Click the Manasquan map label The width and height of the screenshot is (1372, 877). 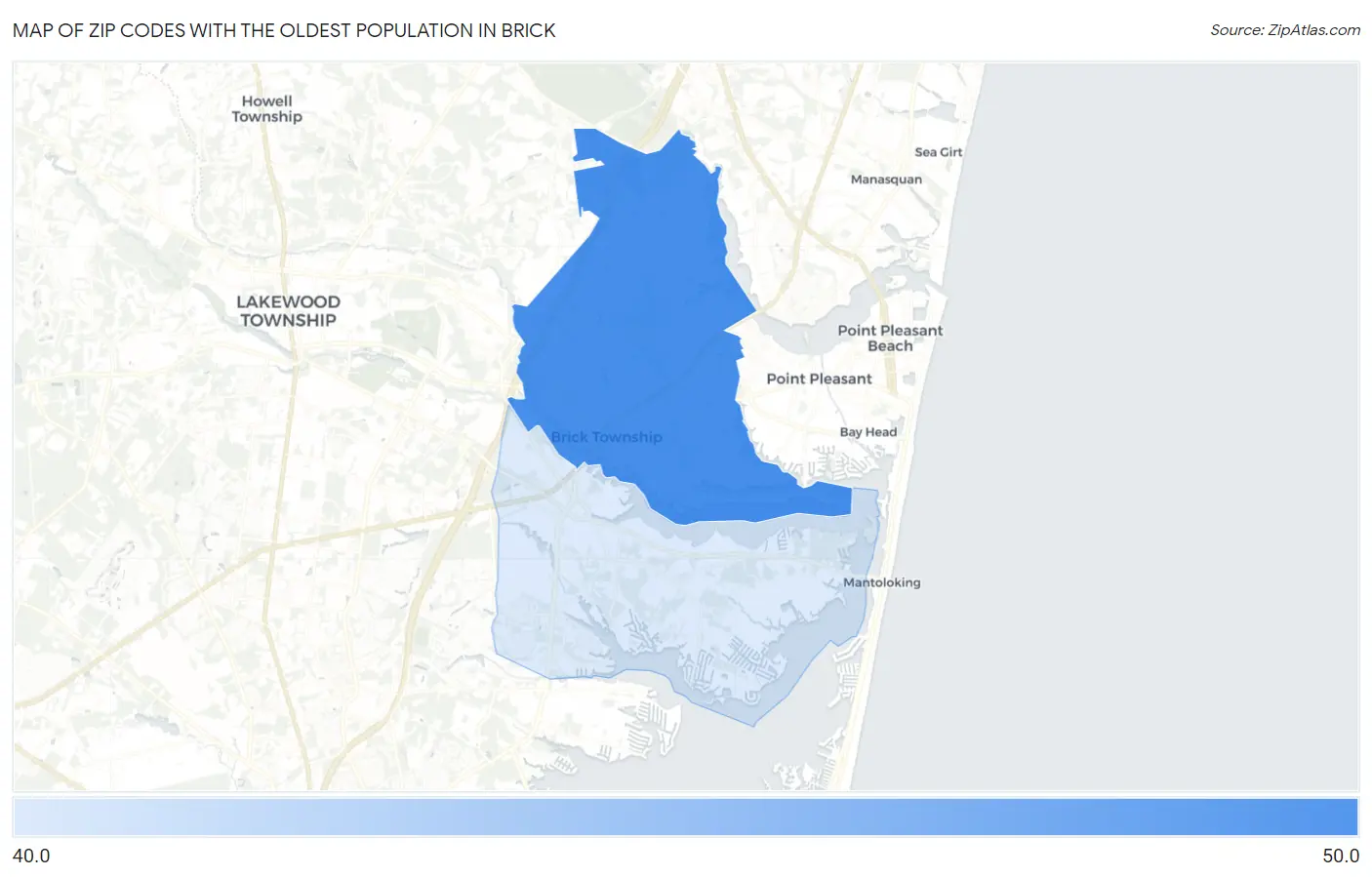[886, 179]
